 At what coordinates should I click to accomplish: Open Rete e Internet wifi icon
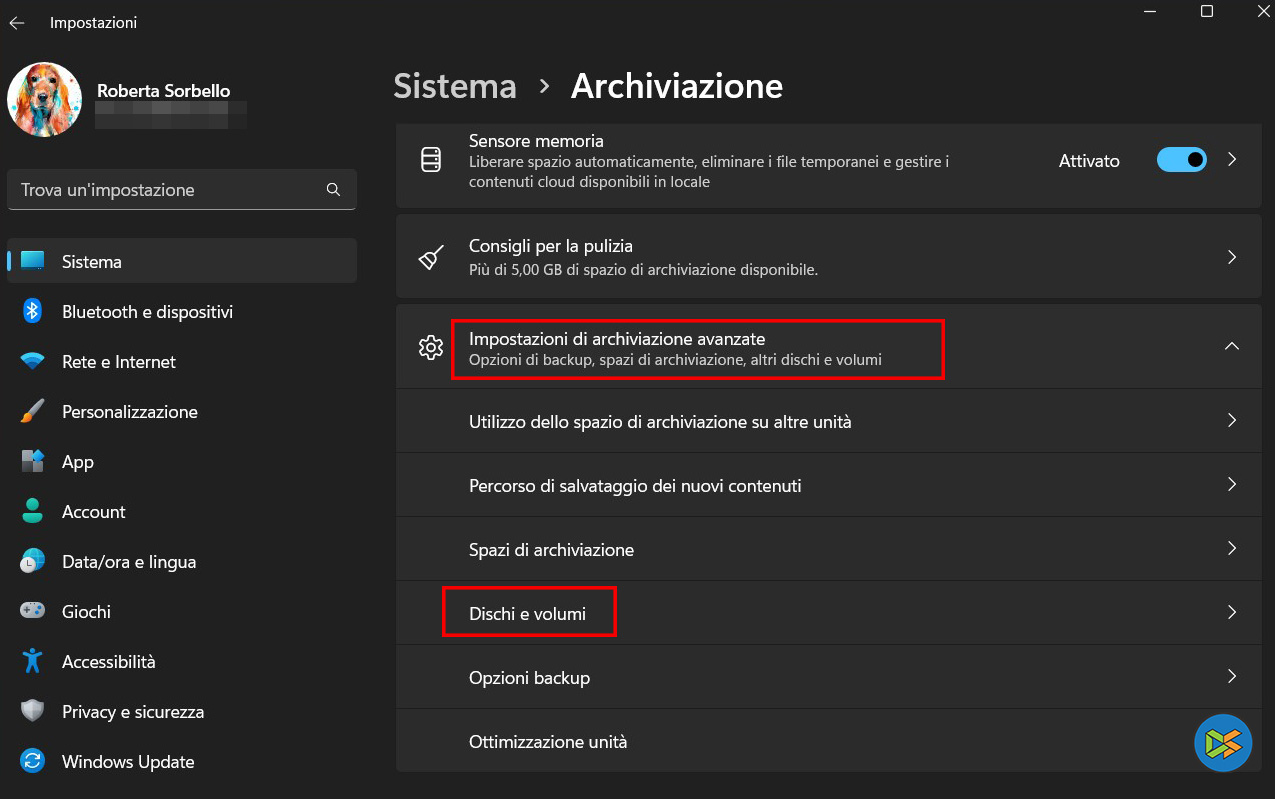tap(32, 361)
